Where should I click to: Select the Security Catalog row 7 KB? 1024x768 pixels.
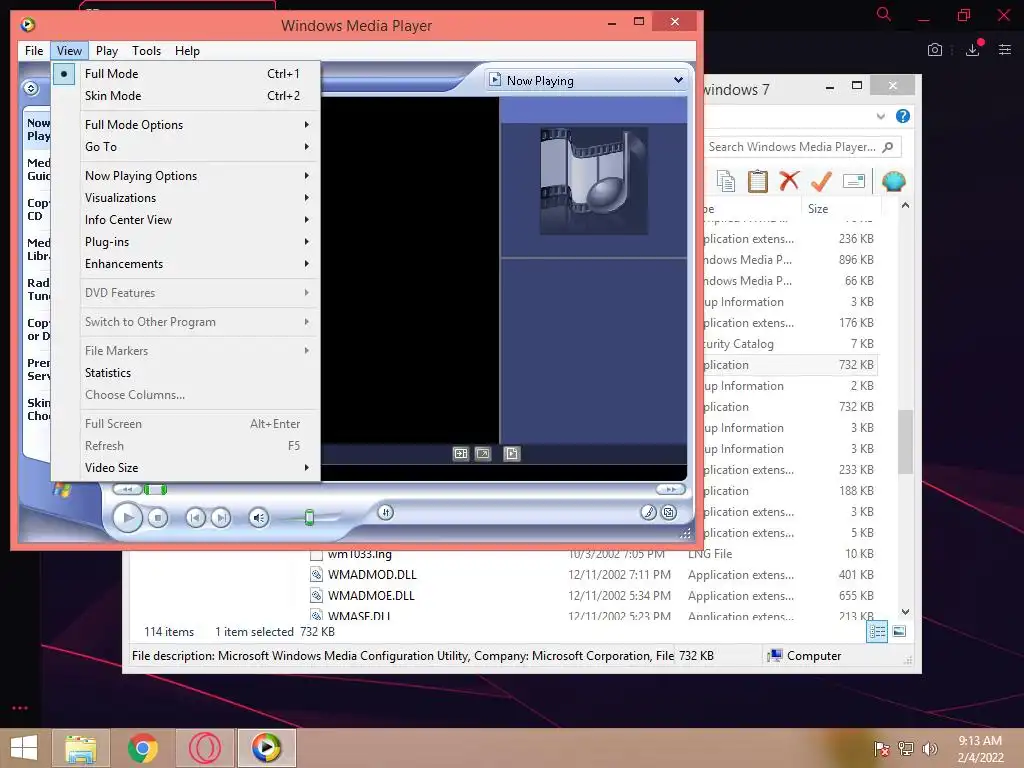788,344
